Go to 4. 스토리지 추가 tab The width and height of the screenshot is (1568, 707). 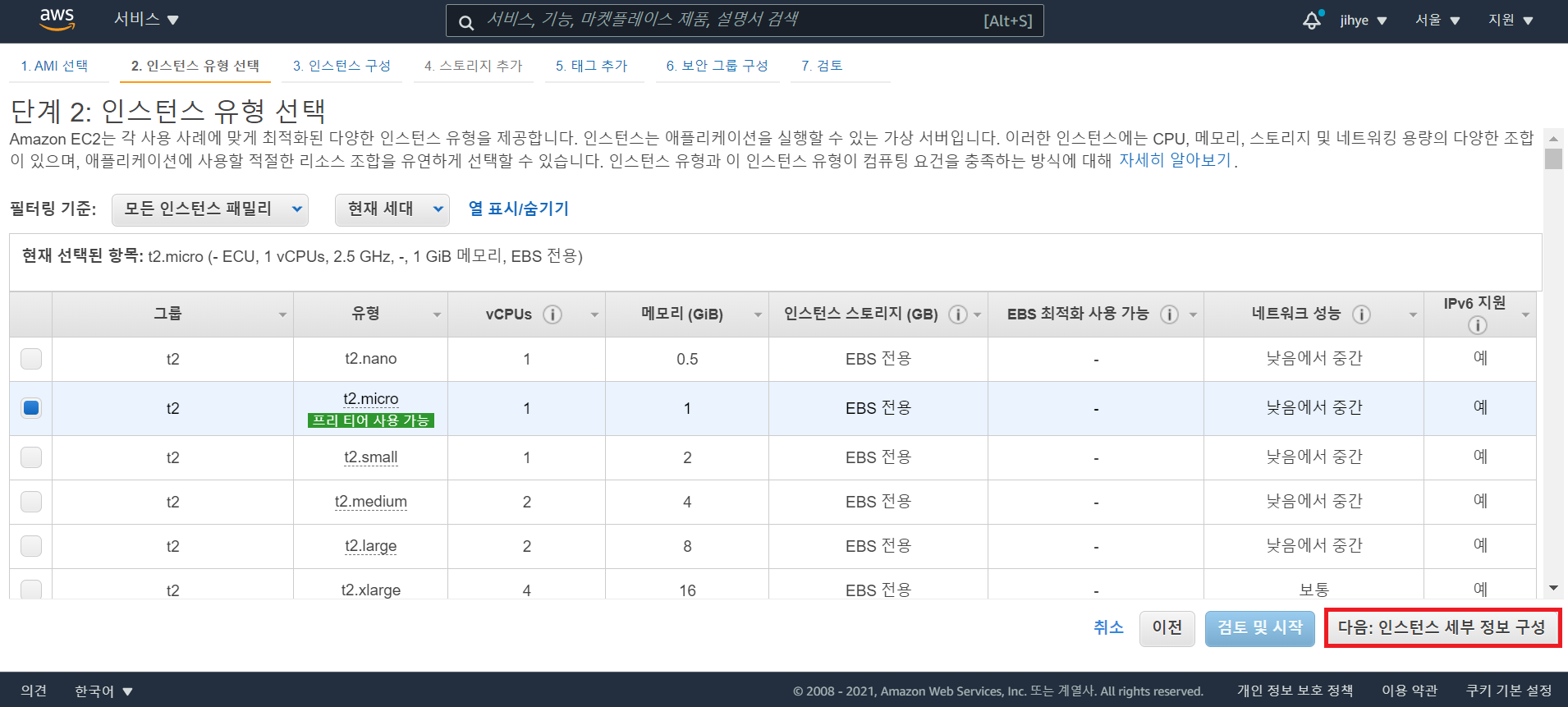[x=474, y=66]
